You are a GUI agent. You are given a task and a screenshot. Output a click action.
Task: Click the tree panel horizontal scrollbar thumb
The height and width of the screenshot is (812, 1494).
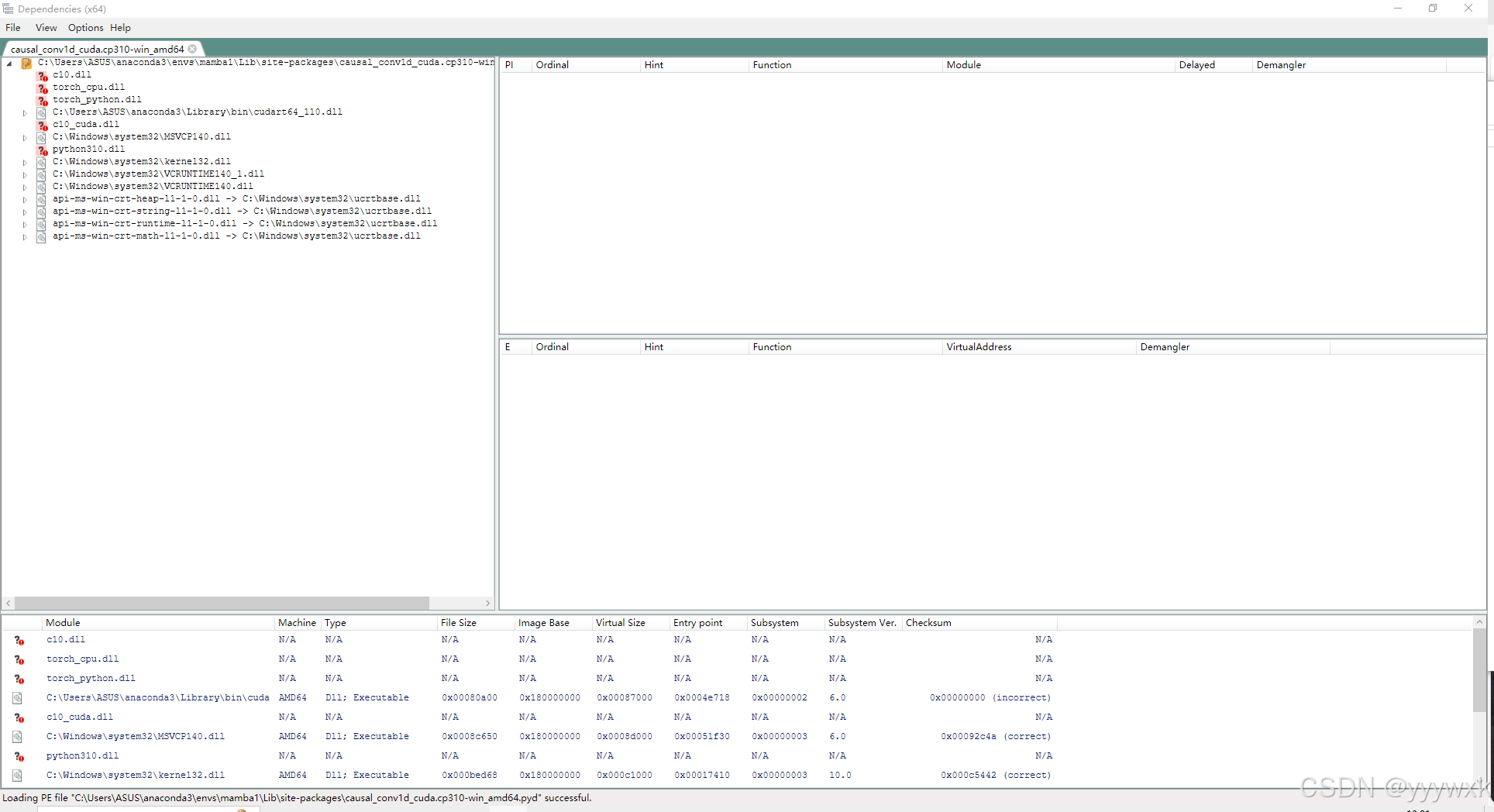pos(222,603)
